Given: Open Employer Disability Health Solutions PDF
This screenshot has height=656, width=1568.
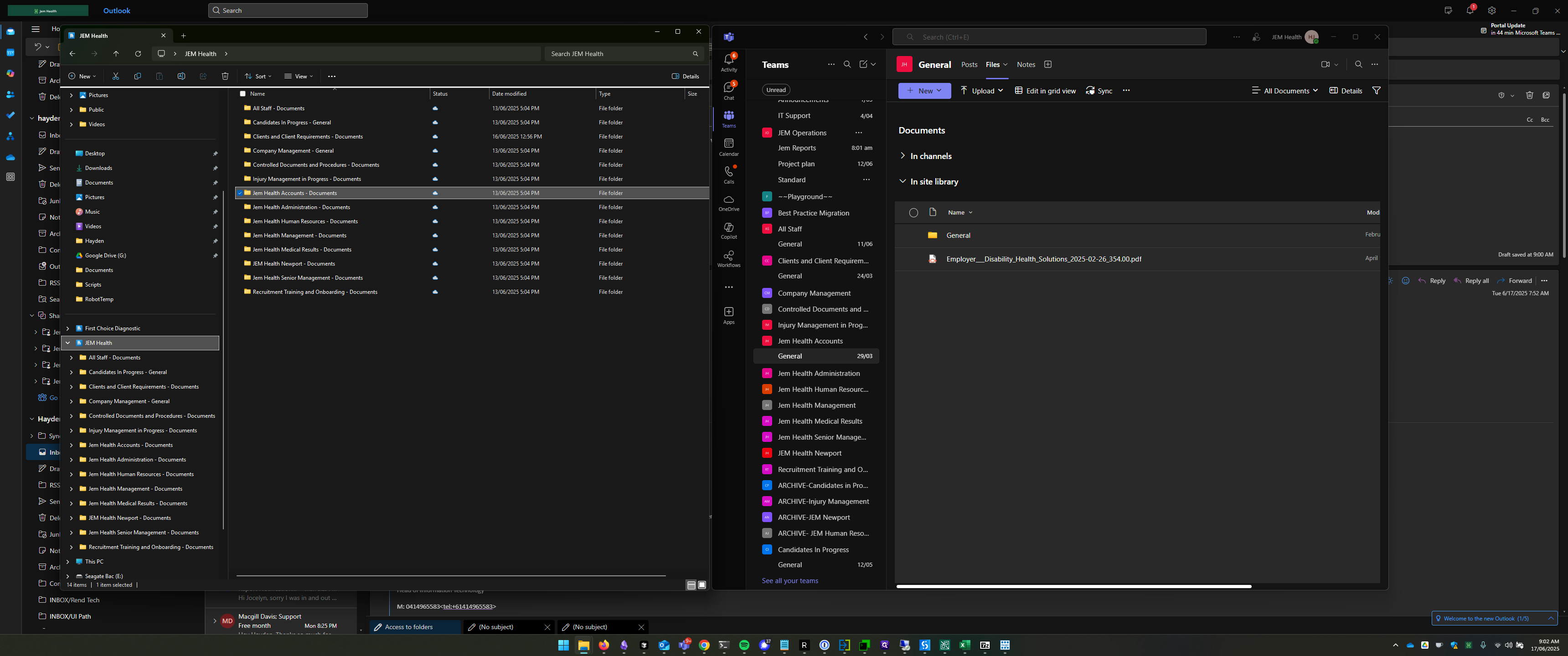Looking at the screenshot, I should pos(1043,259).
